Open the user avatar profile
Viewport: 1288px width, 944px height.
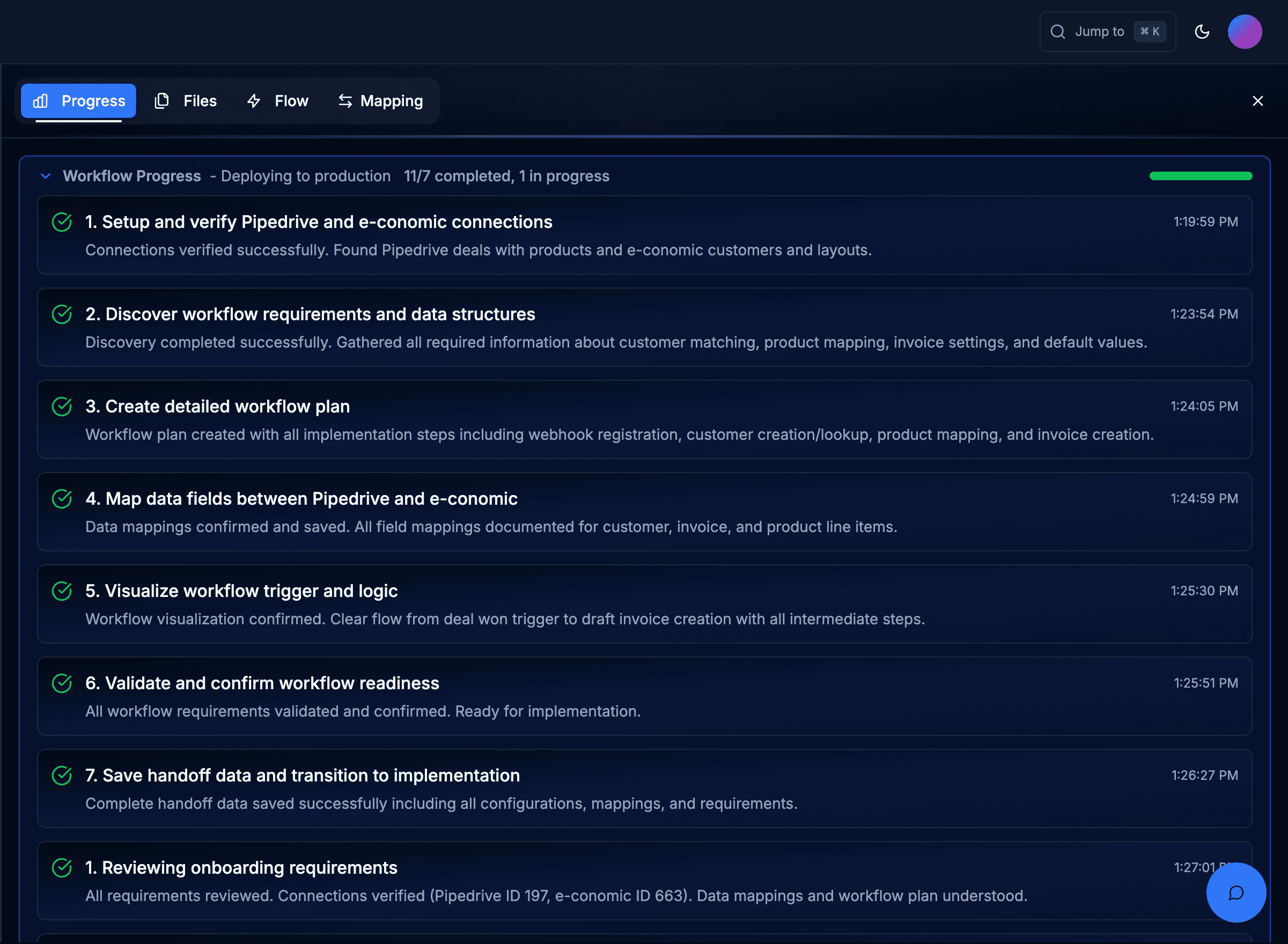click(x=1244, y=32)
